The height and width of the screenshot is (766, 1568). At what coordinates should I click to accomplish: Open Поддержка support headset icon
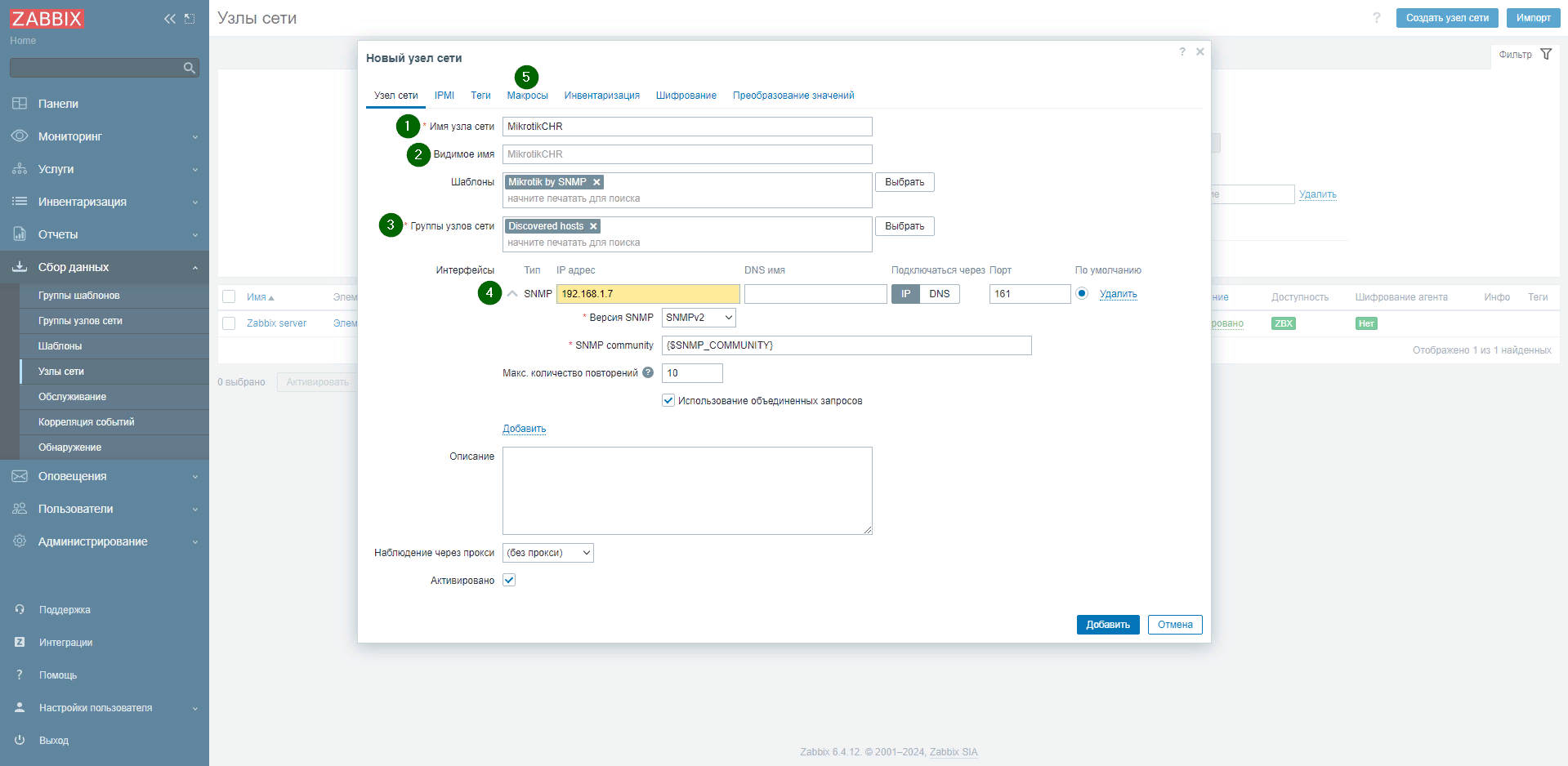click(x=20, y=609)
